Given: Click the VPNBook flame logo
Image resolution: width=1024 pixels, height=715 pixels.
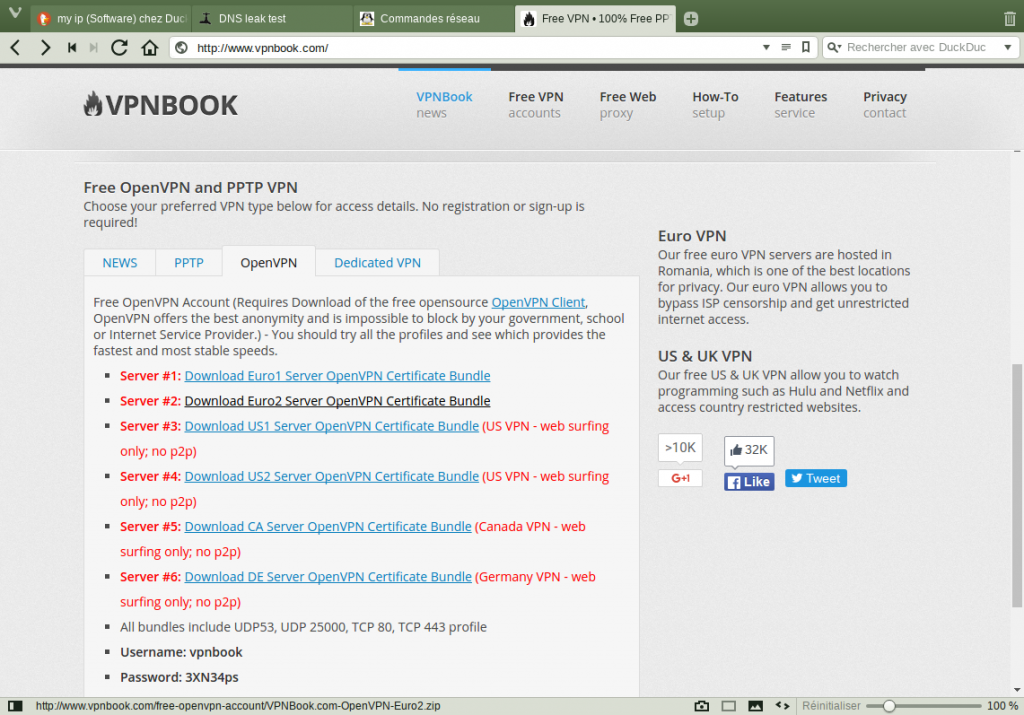Looking at the screenshot, I should tap(161, 104).
